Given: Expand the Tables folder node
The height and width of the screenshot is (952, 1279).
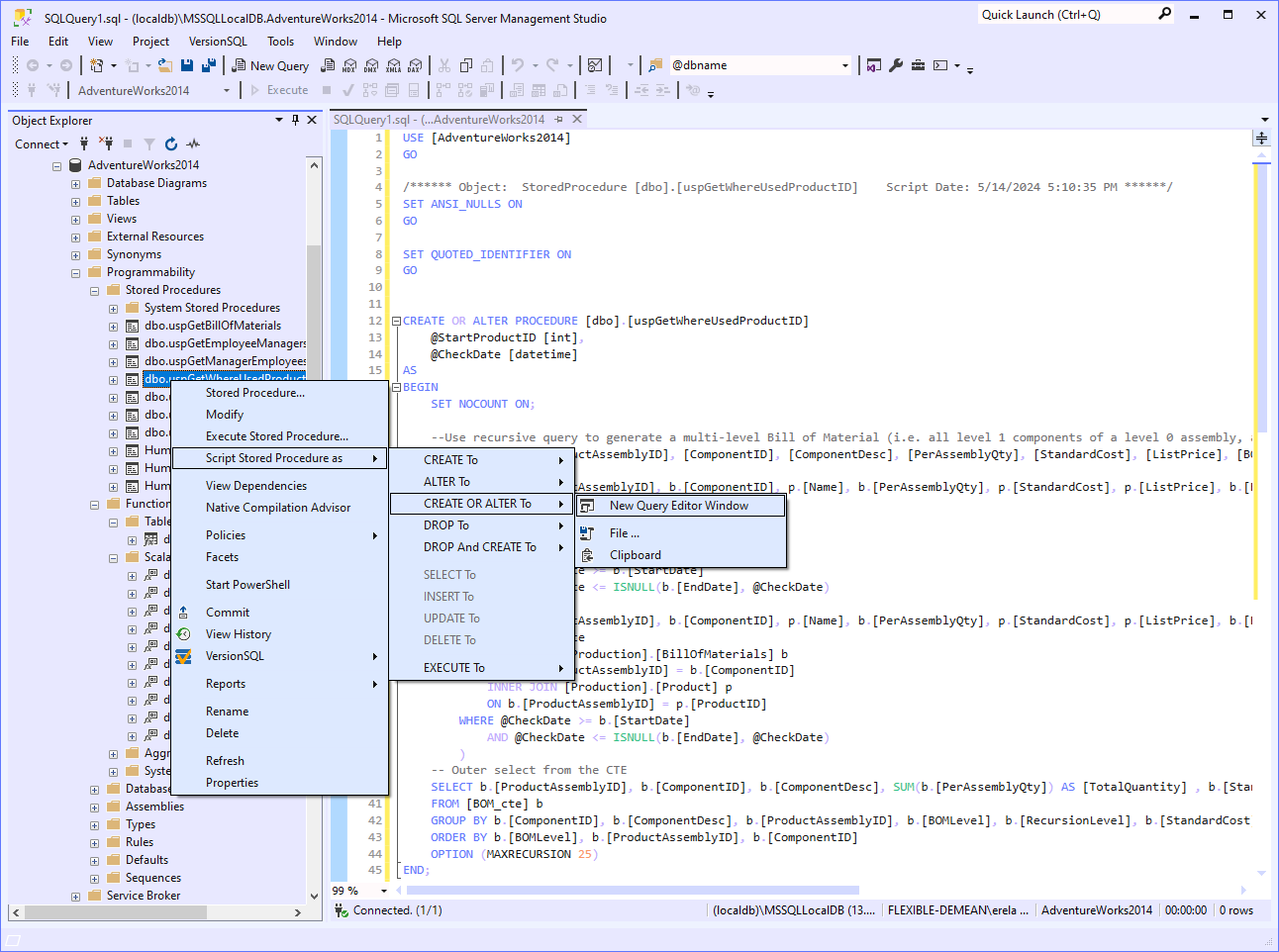Looking at the screenshot, I should pos(76,202).
